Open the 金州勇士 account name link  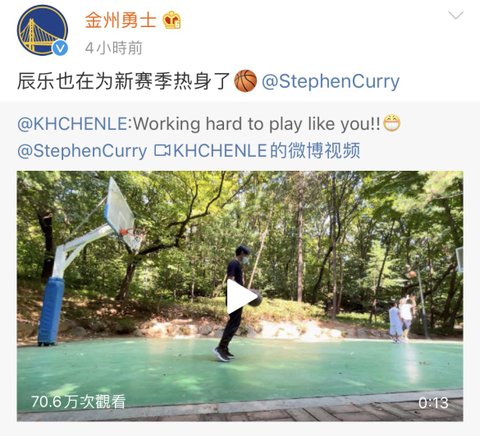pos(120,20)
